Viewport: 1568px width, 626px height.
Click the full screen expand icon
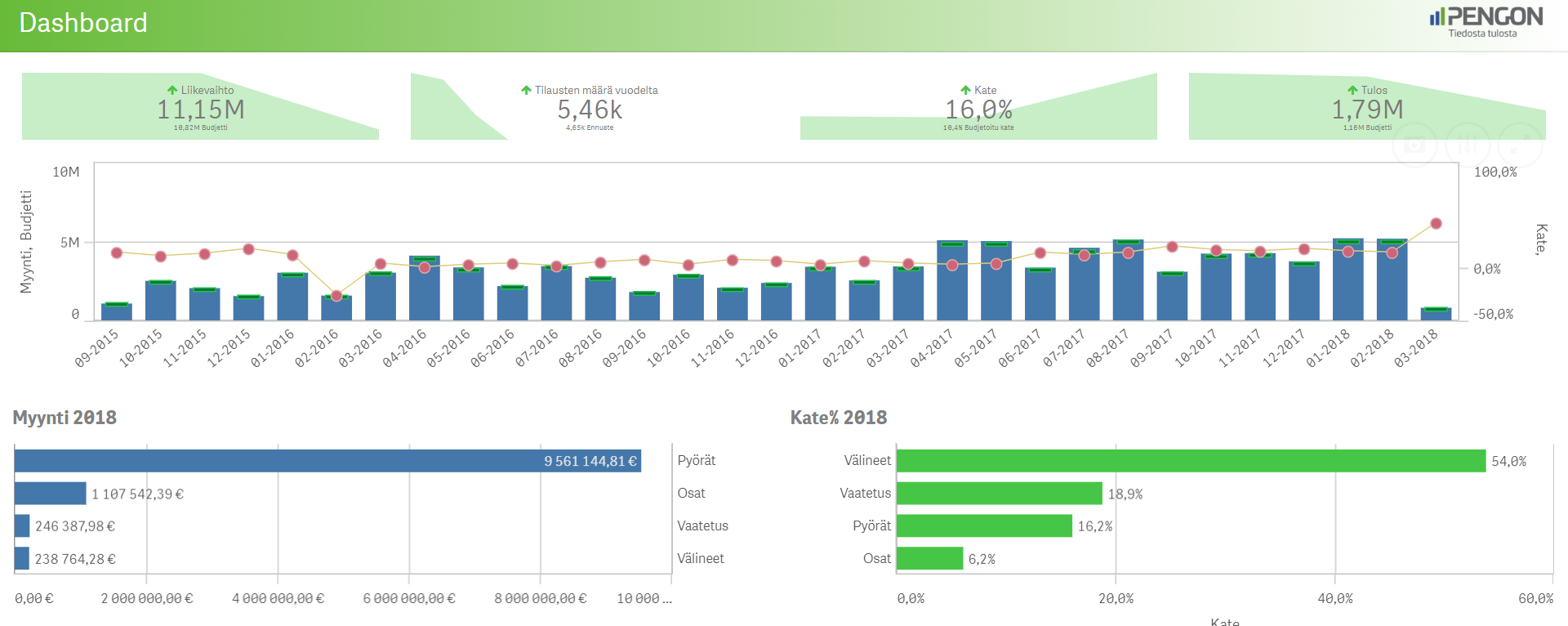pyautogui.click(x=1520, y=145)
